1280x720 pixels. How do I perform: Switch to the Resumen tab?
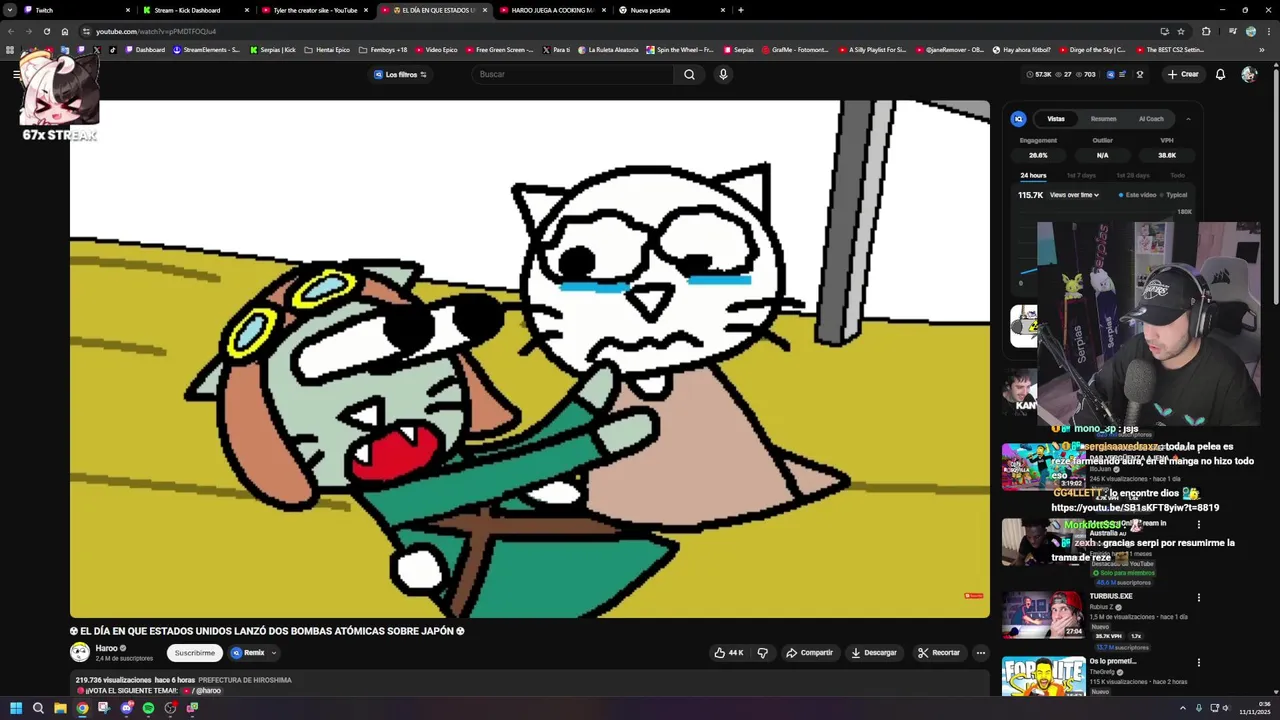pos(1104,119)
